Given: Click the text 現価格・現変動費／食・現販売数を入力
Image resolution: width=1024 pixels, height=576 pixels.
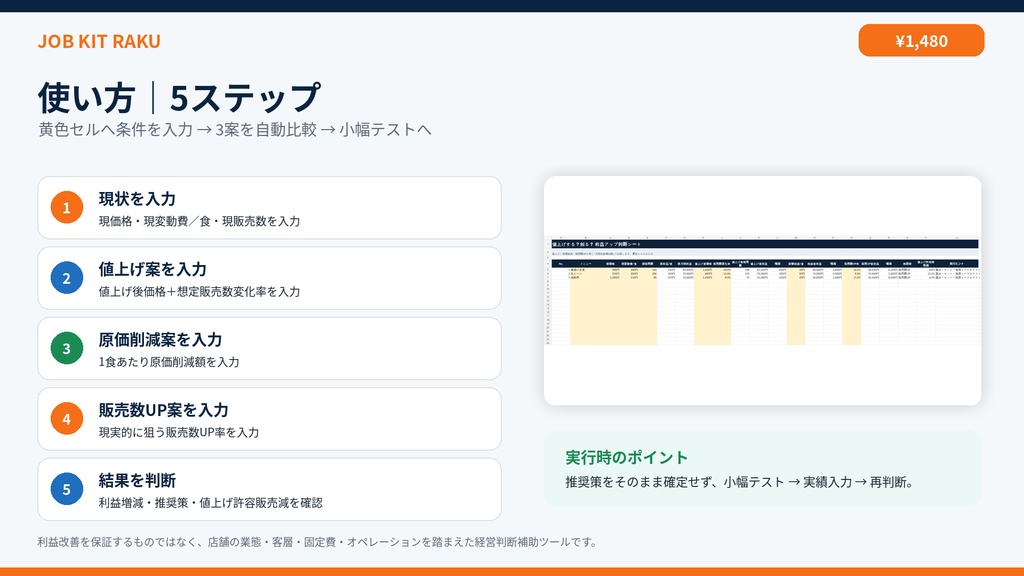Looking at the screenshot, I should 199,221.
